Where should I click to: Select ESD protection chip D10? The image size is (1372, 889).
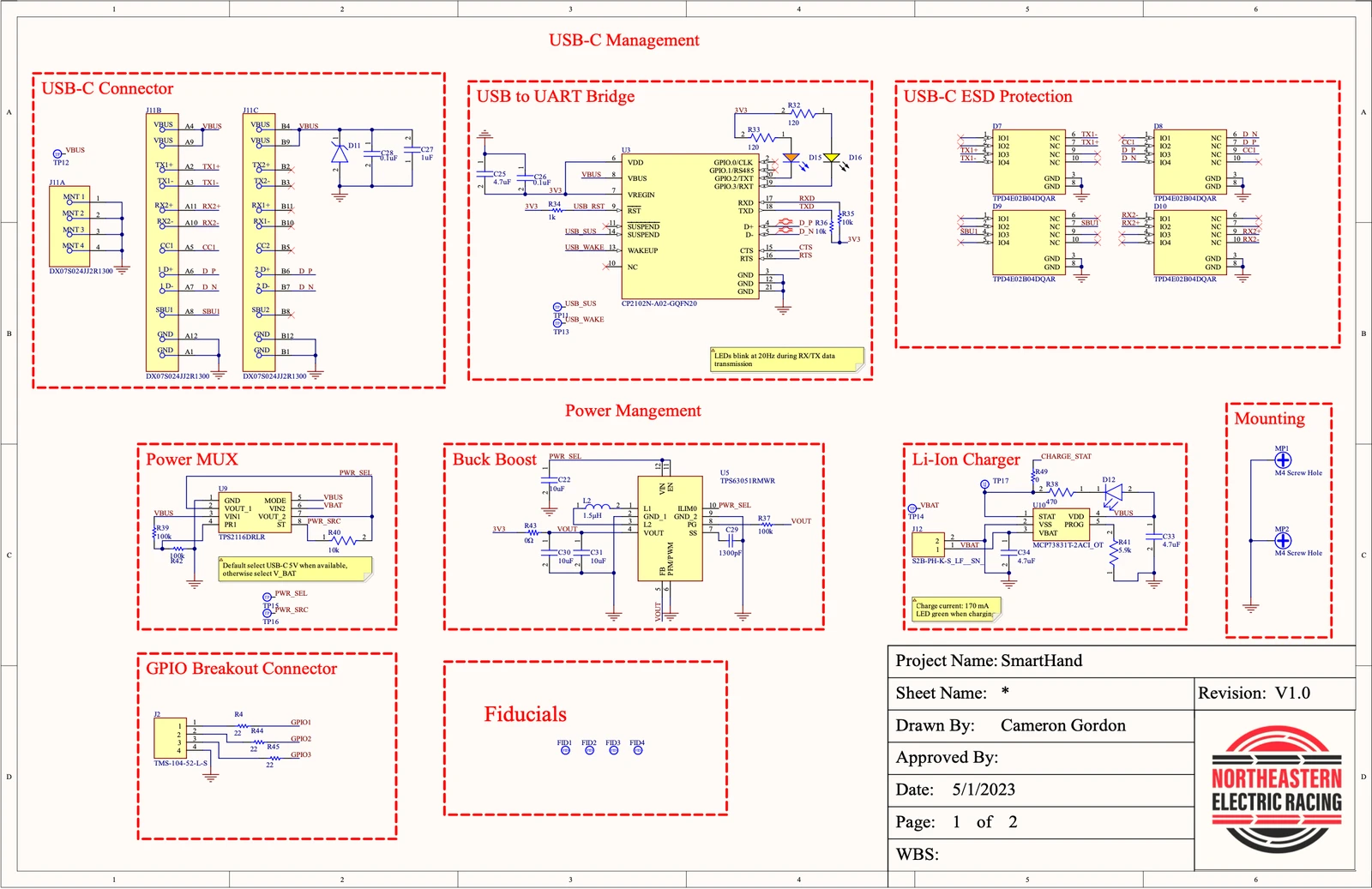[1188, 243]
